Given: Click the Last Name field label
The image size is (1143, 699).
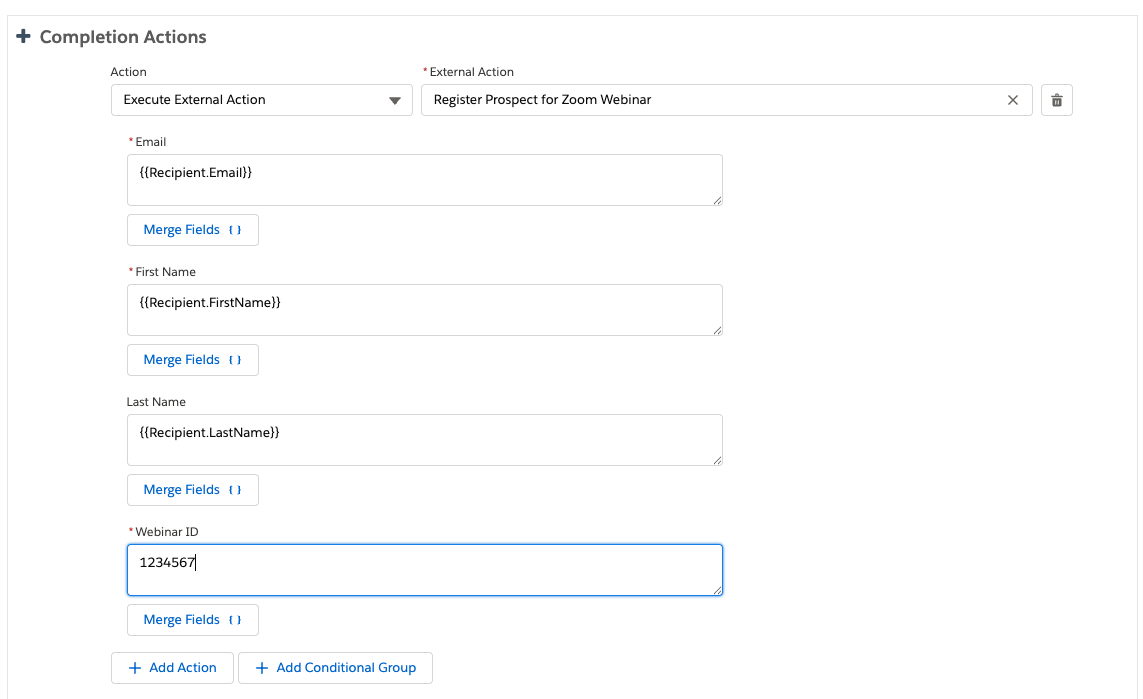Looking at the screenshot, I should 156,402.
